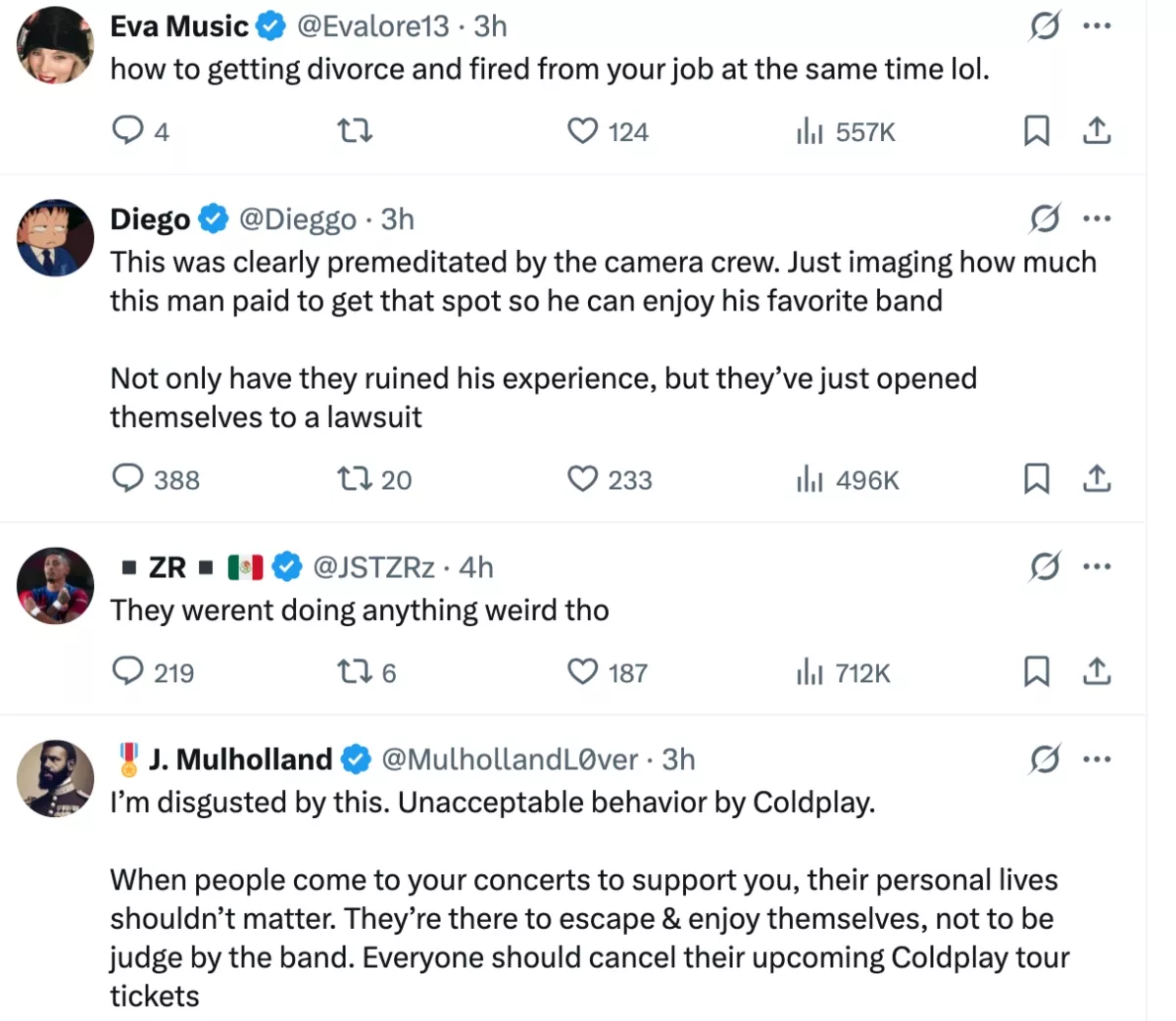Viewport: 1176px width, 1021px height.
Task: View 388 replies on Diego's tweet
Action: [x=128, y=478]
